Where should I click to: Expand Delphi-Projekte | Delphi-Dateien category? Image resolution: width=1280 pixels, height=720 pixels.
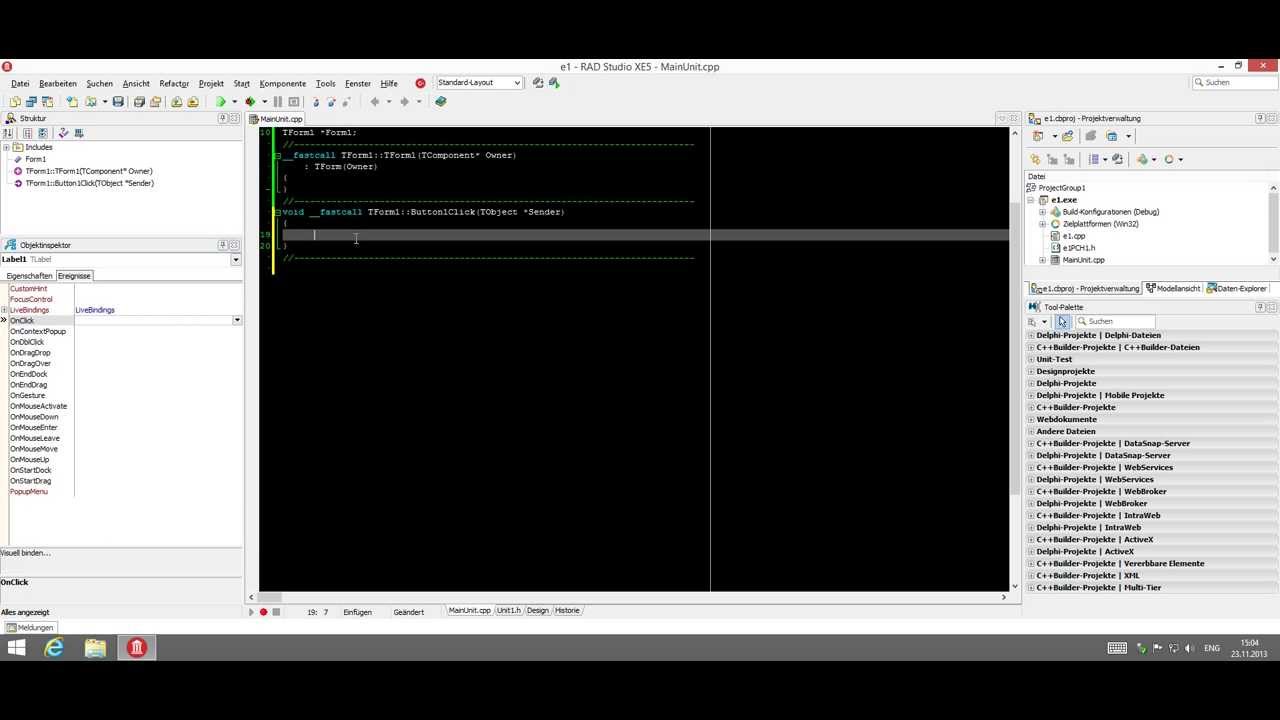(x=1031, y=335)
